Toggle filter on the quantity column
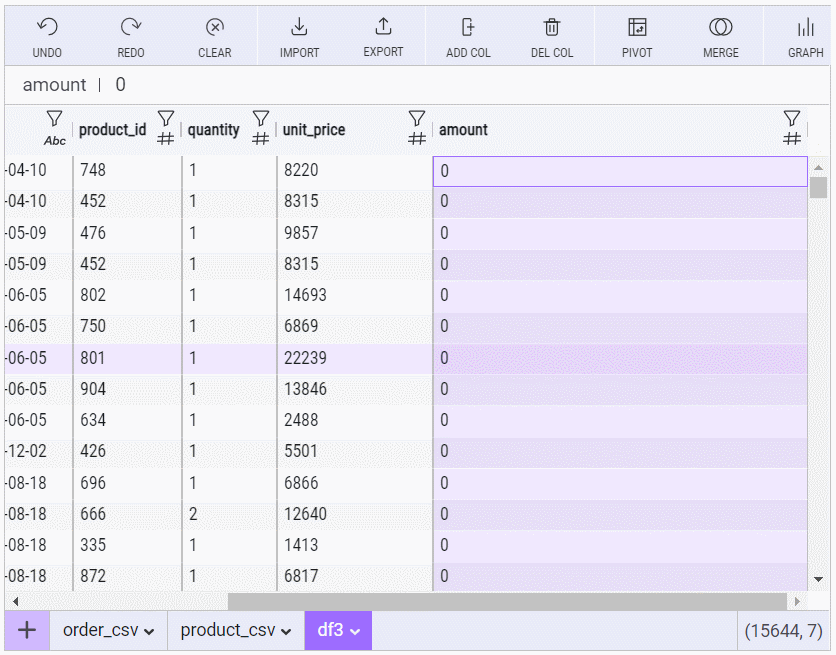The width and height of the screenshot is (836, 655). [x=261, y=119]
